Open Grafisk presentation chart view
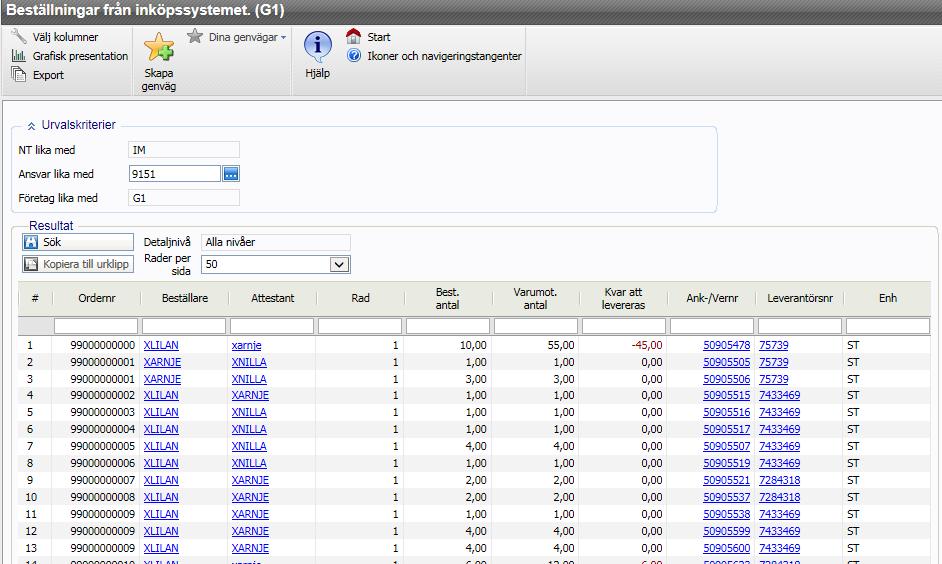The height and width of the screenshot is (564, 942). point(70,56)
